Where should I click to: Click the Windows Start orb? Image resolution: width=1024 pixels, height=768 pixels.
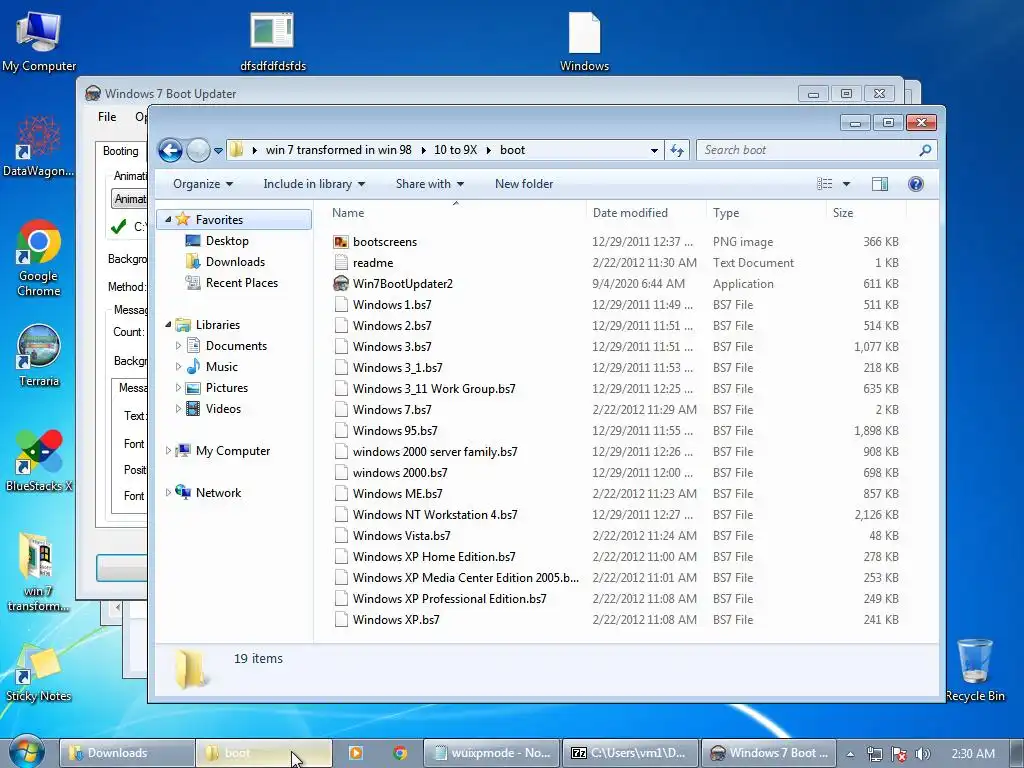pos(26,752)
